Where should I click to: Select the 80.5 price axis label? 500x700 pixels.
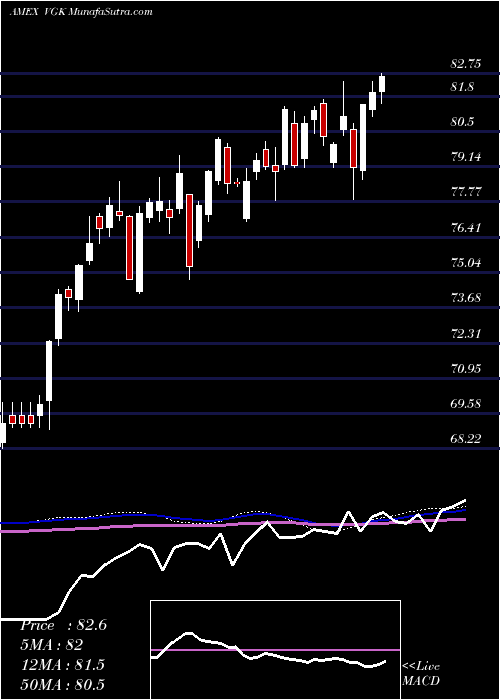(462, 122)
